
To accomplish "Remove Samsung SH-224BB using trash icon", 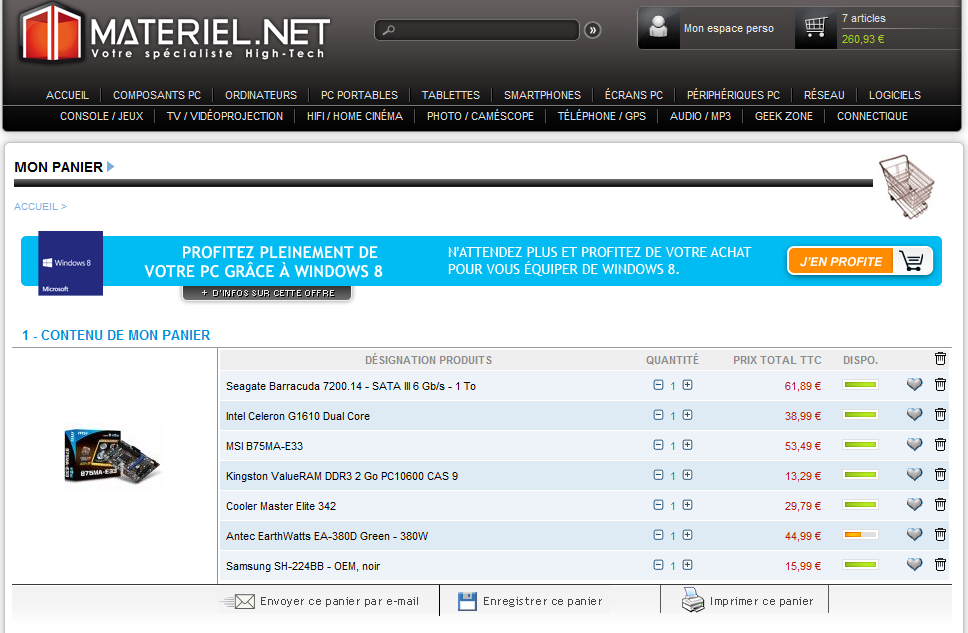I will tap(940, 565).
